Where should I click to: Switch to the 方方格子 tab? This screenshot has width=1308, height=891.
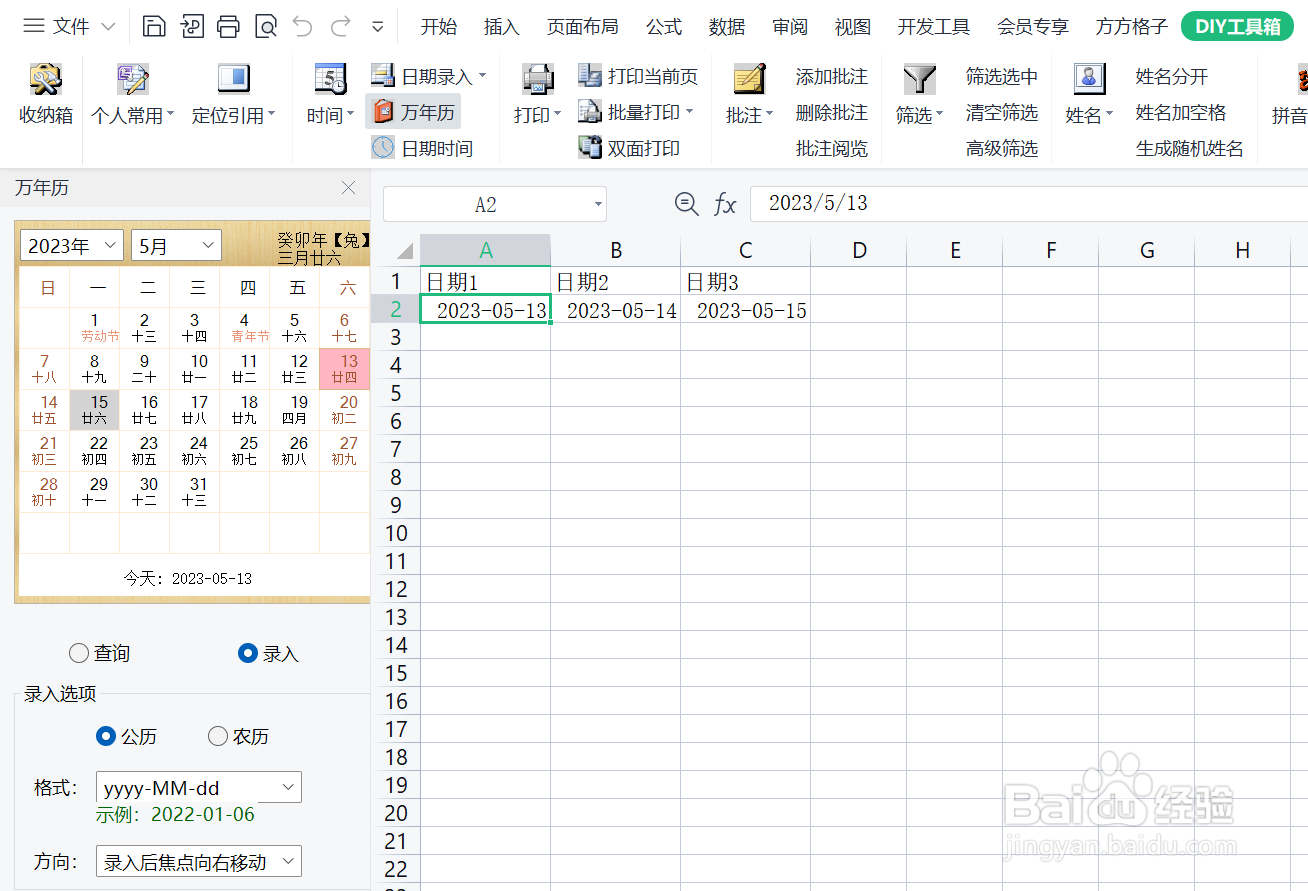click(1131, 27)
